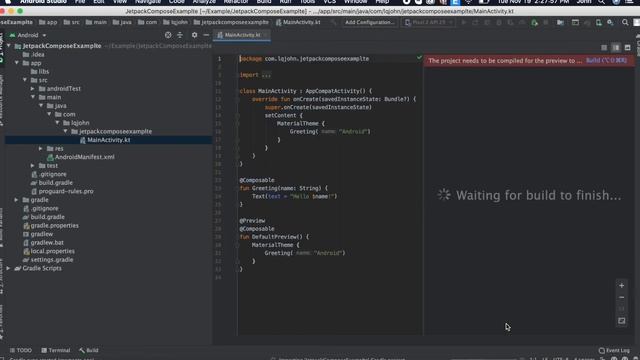
Task: Open the Help menu
Action: coord(382,2)
